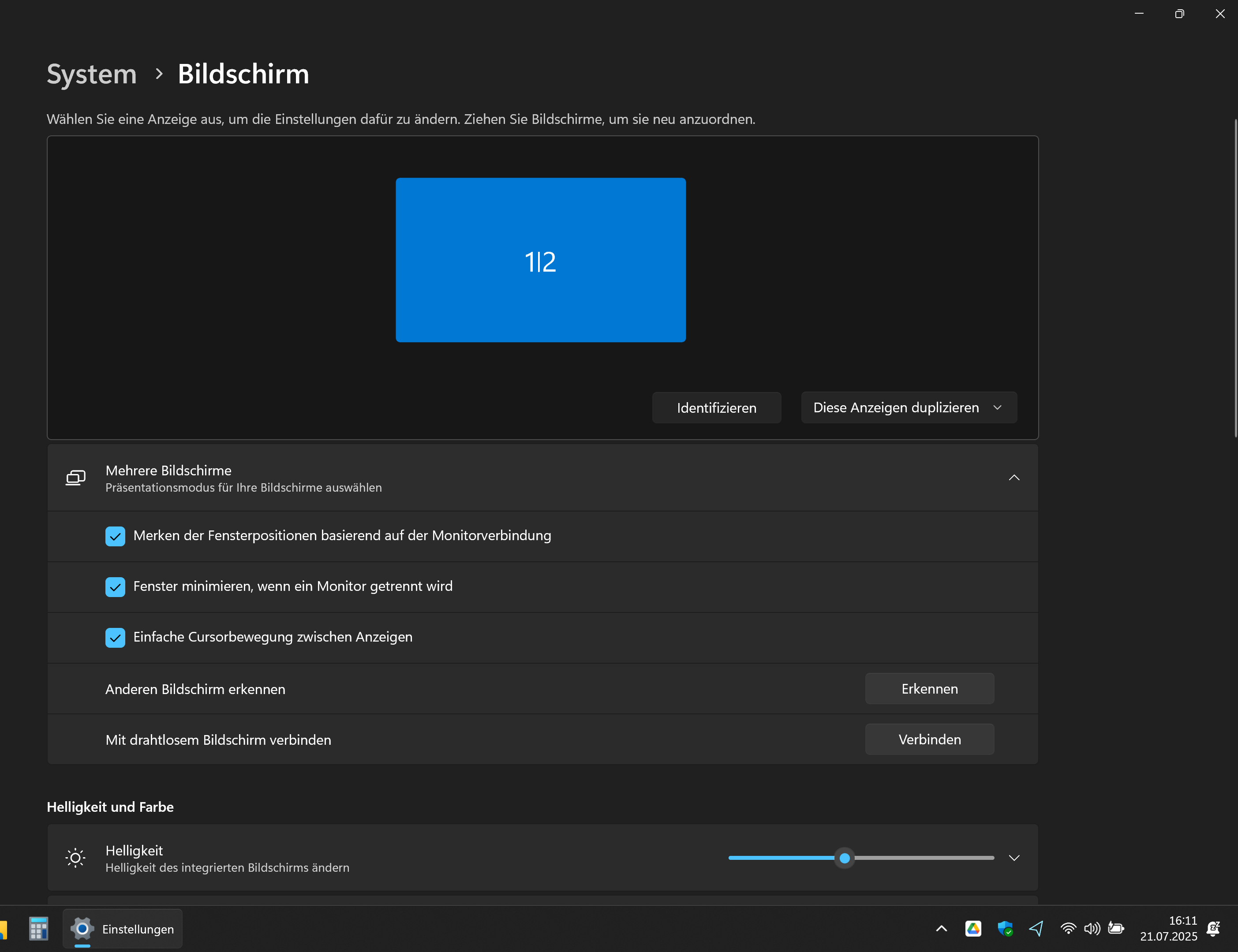Disable Einfache Cursorbewegung zwischen Anzeigen
1238x952 pixels.
click(x=115, y=638)
